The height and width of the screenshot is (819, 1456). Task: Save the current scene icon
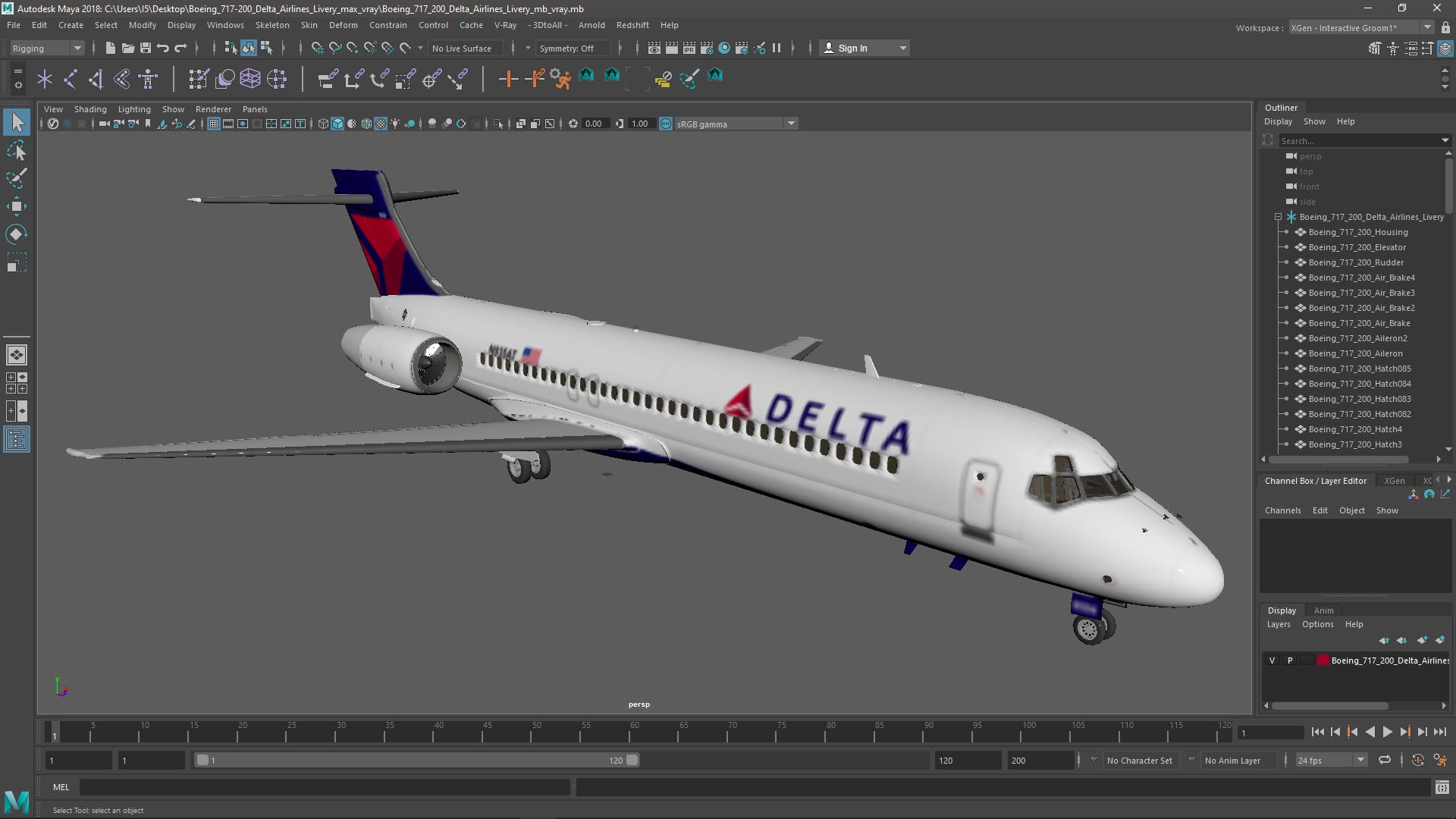point(146,48)
